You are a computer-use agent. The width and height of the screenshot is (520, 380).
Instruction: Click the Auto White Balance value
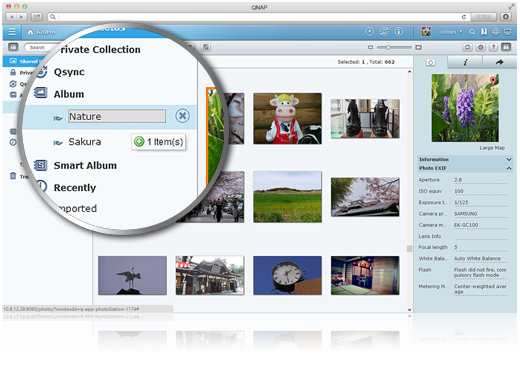(x=477, y=258)
